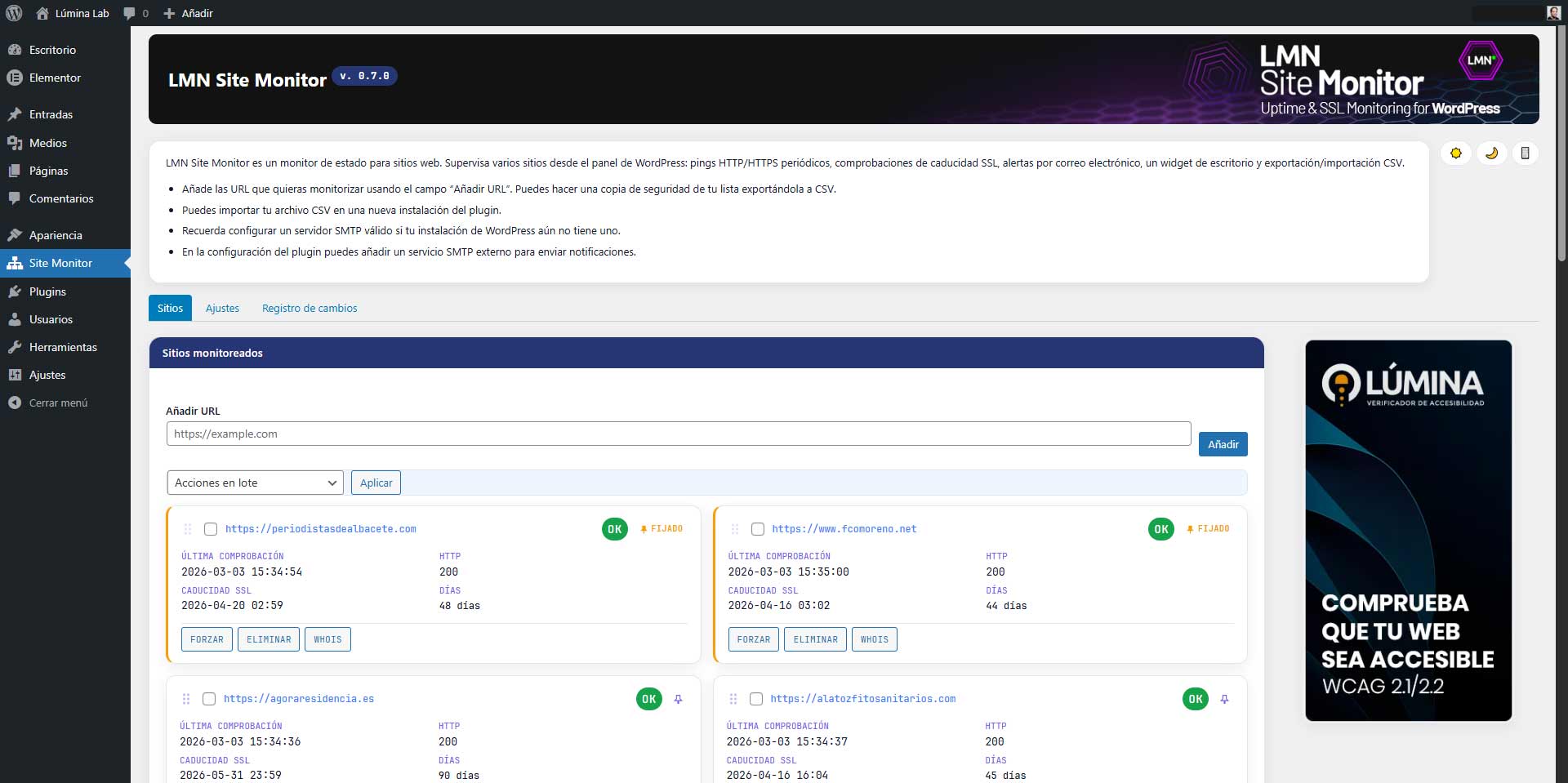Open the Registro de cambios tab
1568x783 pixels.
click(310, 308)
